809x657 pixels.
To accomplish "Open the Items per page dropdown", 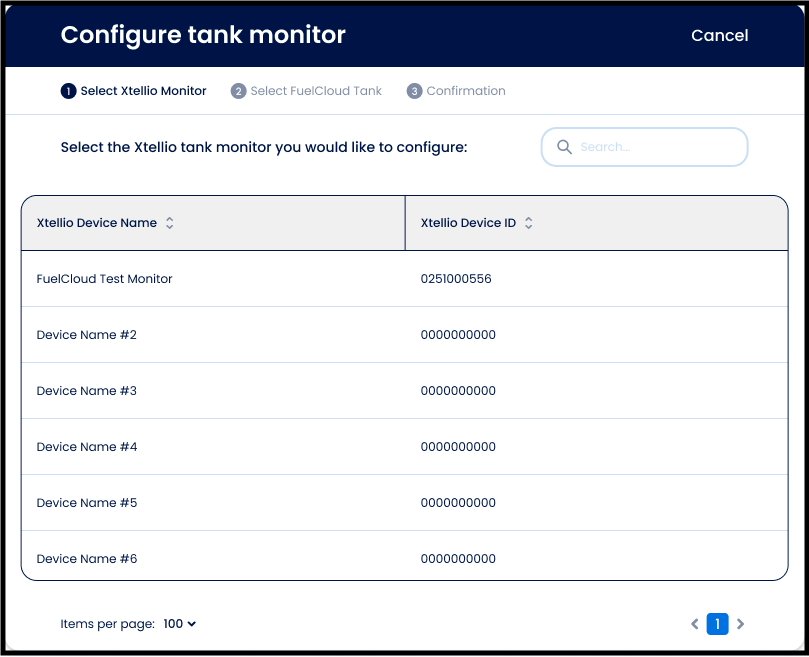I will (180, 624).
